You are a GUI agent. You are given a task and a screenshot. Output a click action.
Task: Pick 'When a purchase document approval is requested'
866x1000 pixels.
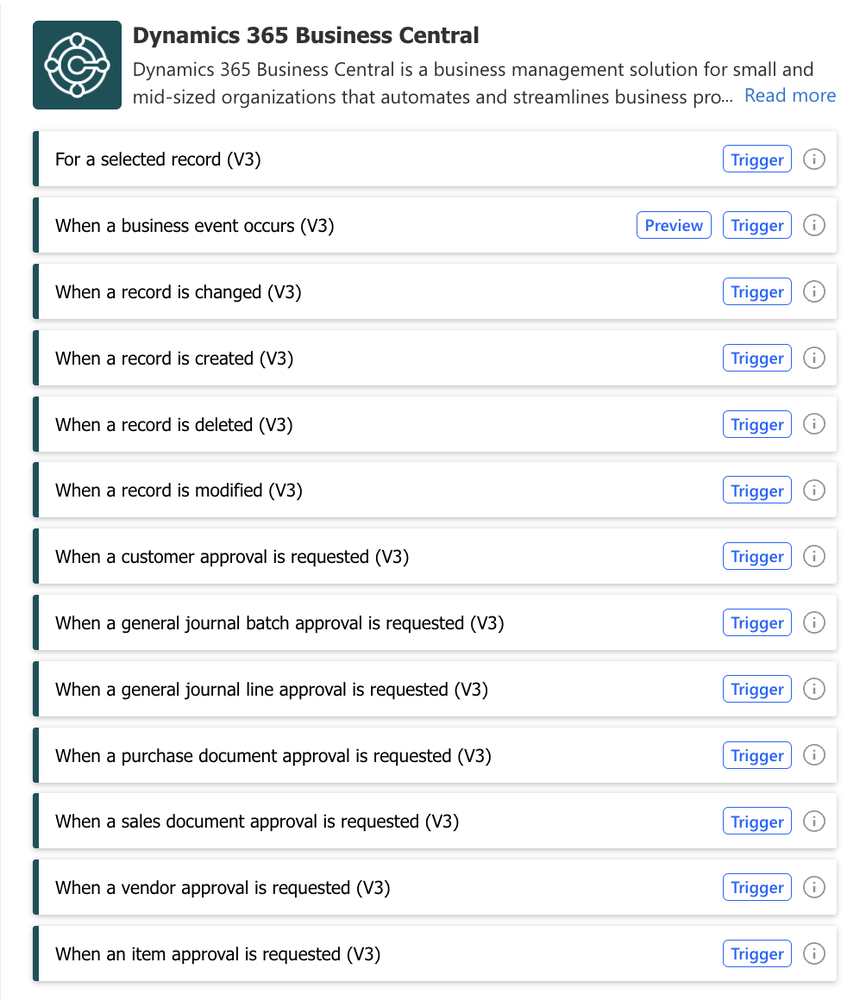tap(435, 755)
